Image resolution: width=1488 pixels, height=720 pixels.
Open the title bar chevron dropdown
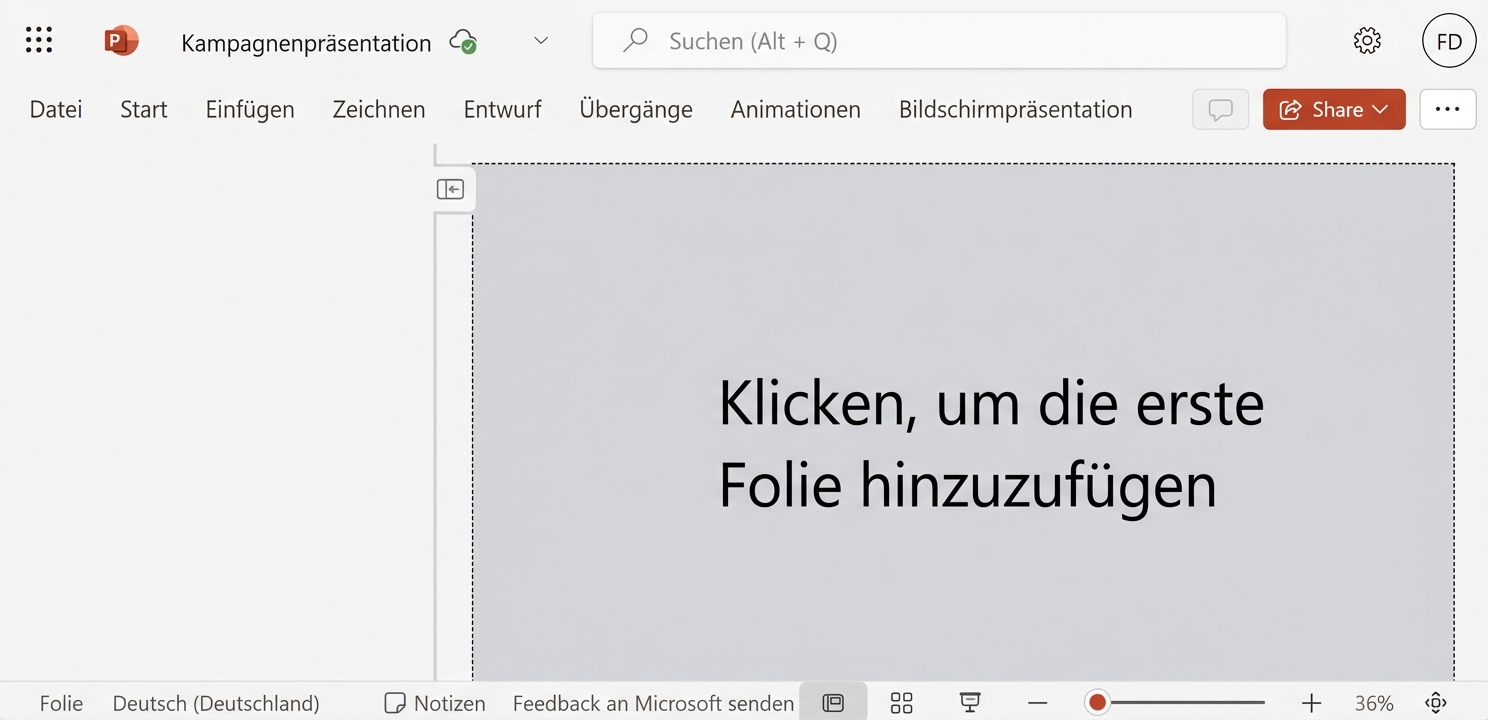[540, 40]
